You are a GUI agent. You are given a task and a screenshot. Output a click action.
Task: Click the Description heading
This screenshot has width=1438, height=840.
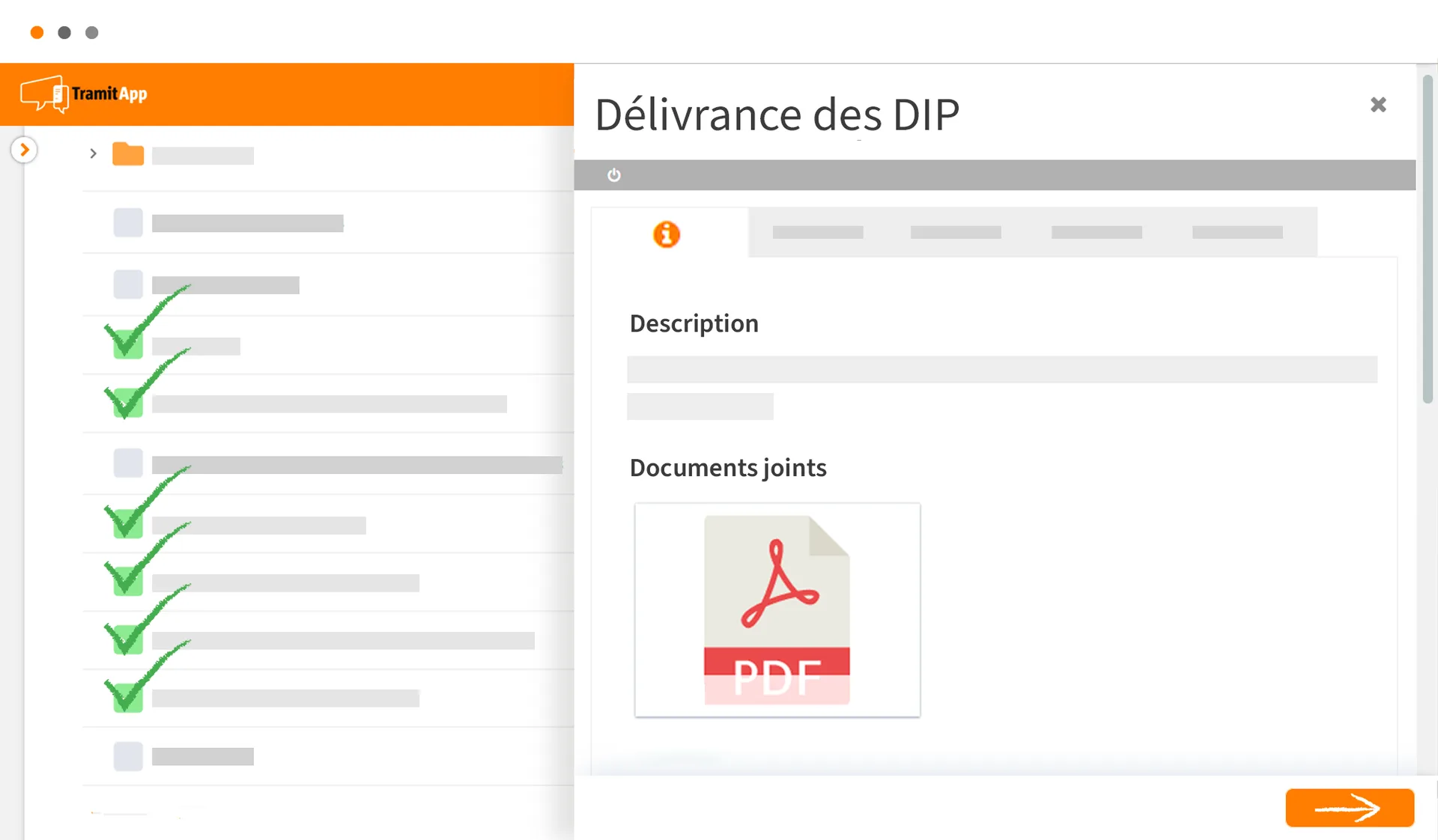[694, 323]
